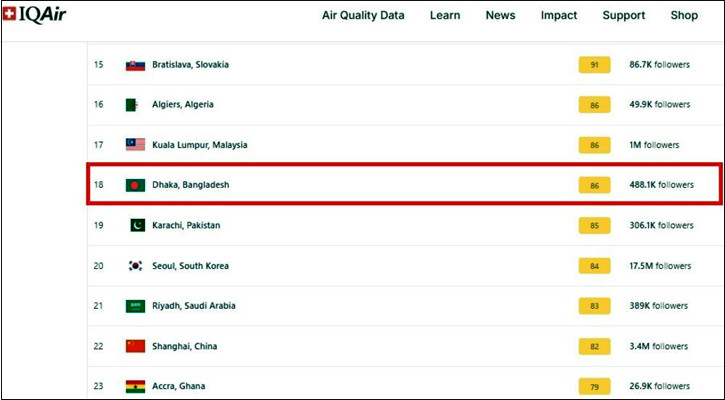Click the Slovakia flag icon
Viewport: 725px width, 400px height.
(135, 65)
